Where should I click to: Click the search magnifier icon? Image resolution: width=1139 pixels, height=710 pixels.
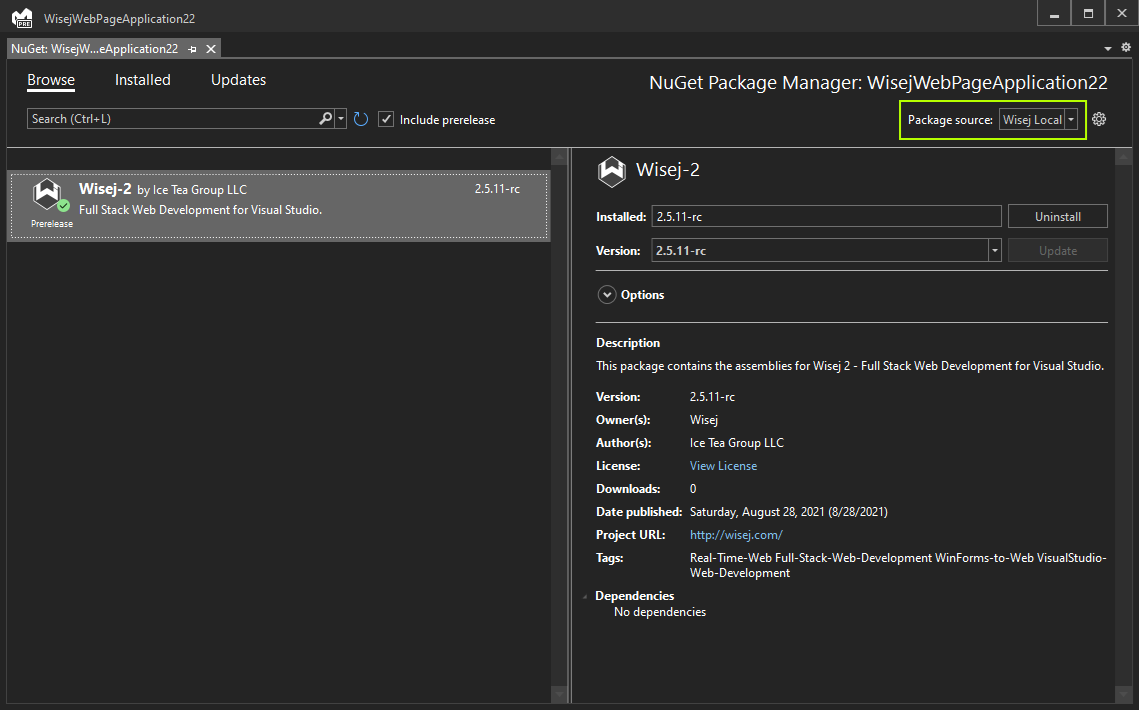pyautogui.click(x=325, y=118)
